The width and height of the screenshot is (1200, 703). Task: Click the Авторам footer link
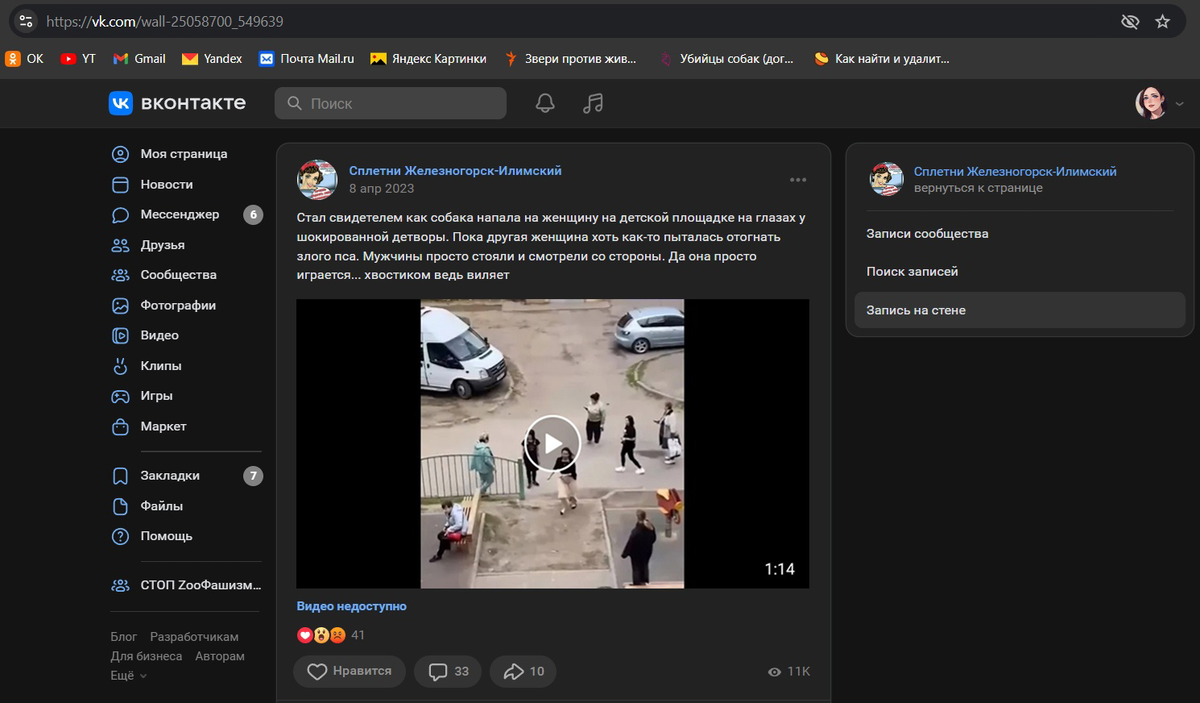click(220, 657)
